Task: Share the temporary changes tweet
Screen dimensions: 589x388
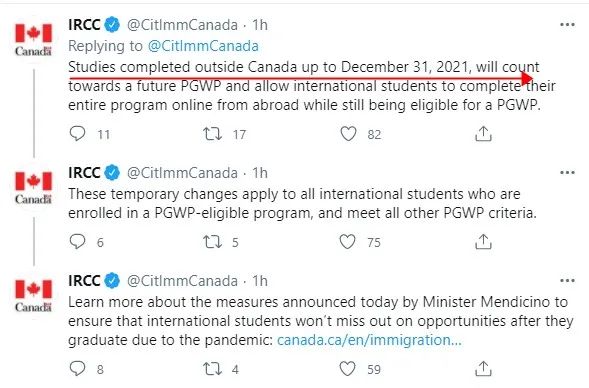Action: 483,242
